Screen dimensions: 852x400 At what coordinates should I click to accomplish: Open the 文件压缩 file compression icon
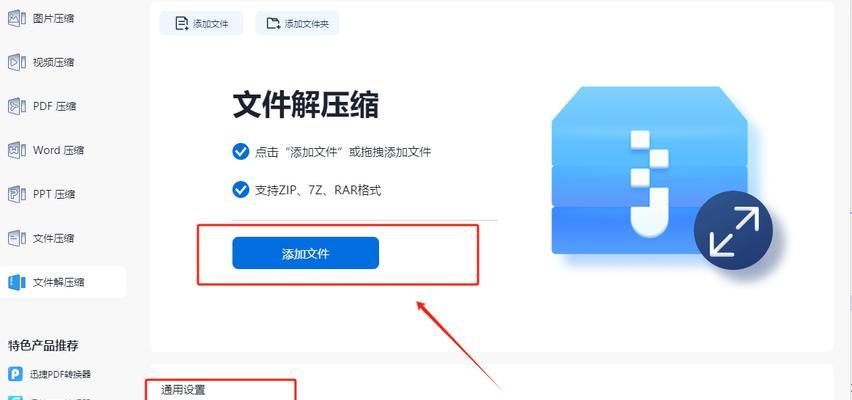(16, 238)
